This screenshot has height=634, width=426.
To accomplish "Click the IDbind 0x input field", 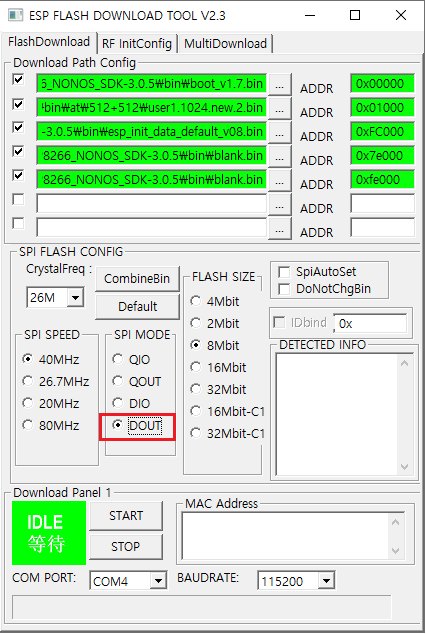I will [370, 323].
